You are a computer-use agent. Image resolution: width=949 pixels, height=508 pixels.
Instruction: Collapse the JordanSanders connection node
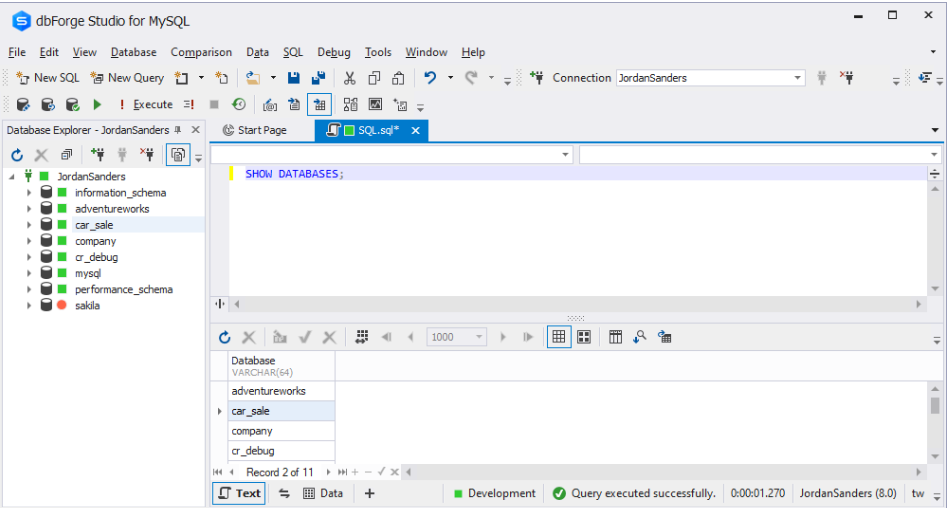pyautogui.click(x=12, y=177)
